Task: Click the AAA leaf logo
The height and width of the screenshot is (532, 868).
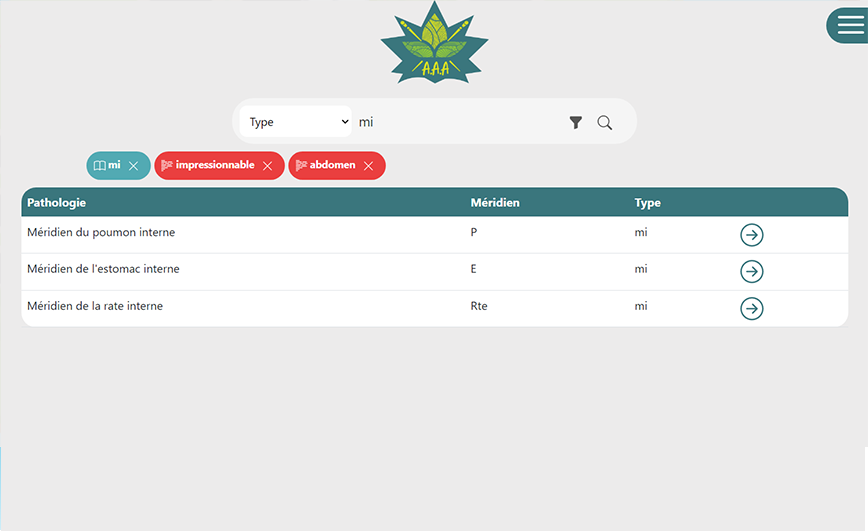Action: pos(434,44)
